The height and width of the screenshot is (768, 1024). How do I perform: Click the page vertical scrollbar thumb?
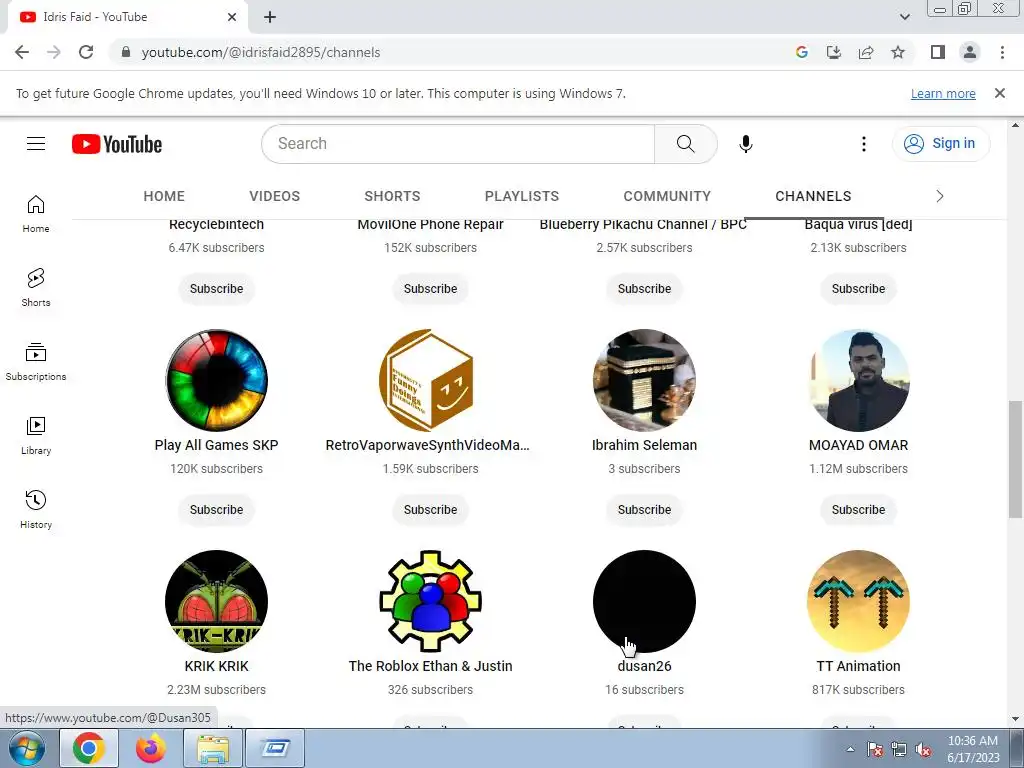click(x=1016, y=459)
